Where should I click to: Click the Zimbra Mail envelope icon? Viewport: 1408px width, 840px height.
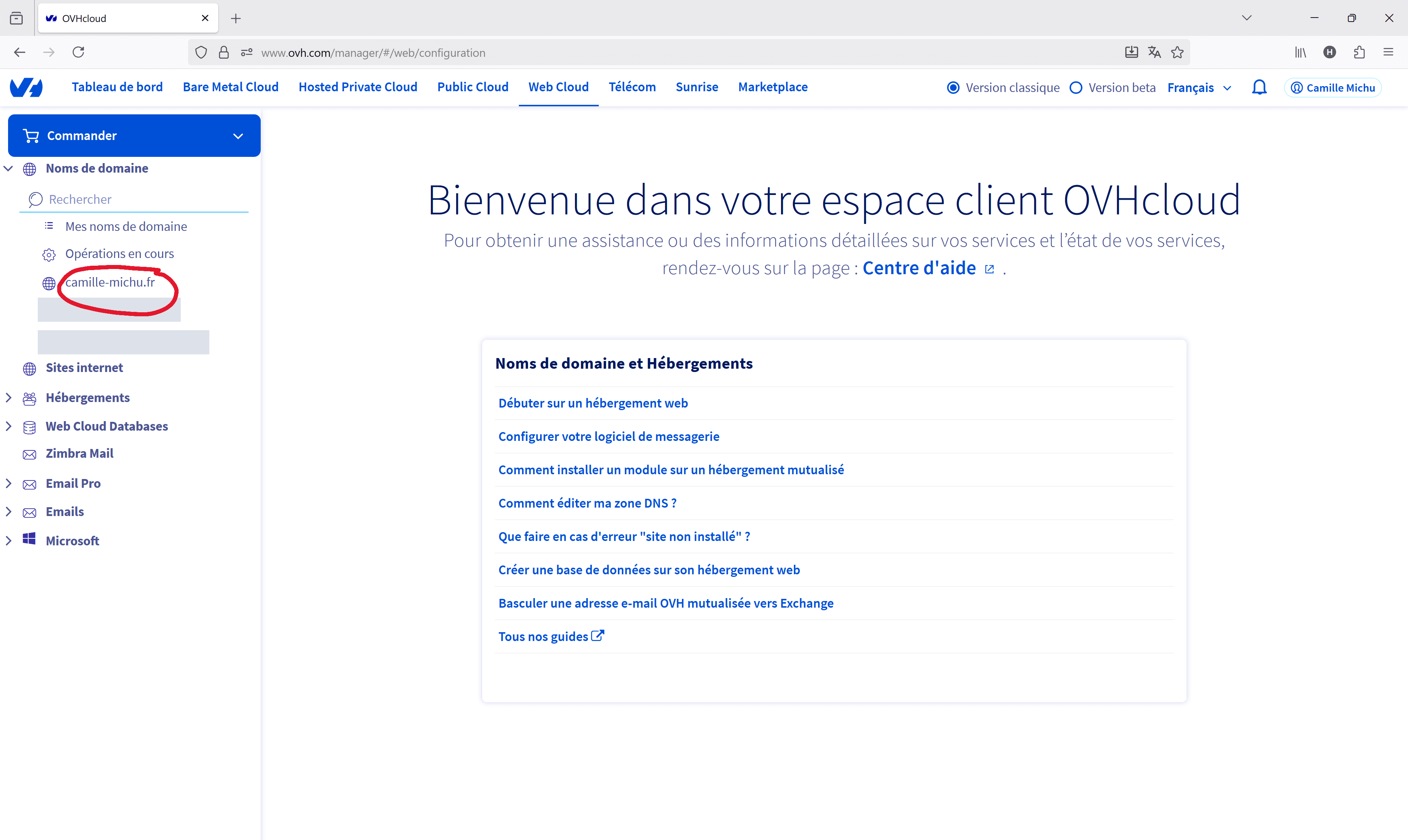click(x=29, y=454)
